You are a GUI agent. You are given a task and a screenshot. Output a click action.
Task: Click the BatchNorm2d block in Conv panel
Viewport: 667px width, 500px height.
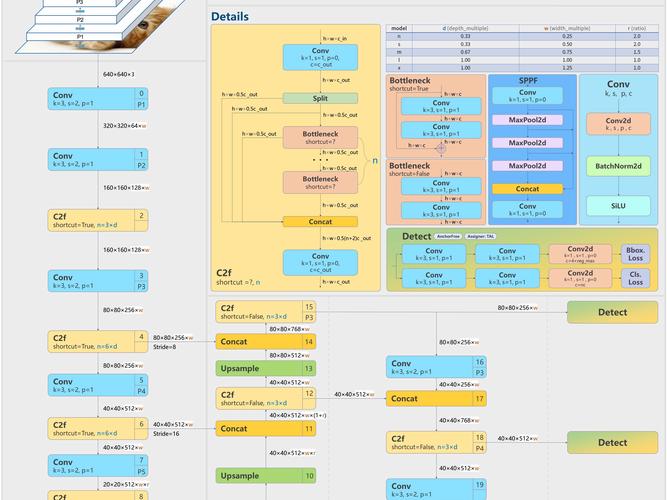point(618,164)
